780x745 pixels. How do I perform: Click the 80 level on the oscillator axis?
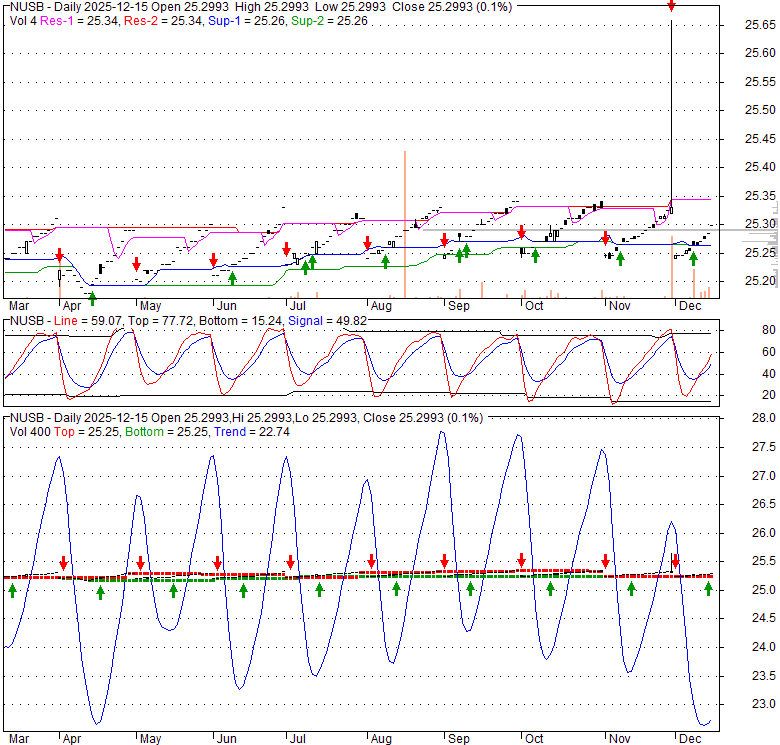pos(741,330)
